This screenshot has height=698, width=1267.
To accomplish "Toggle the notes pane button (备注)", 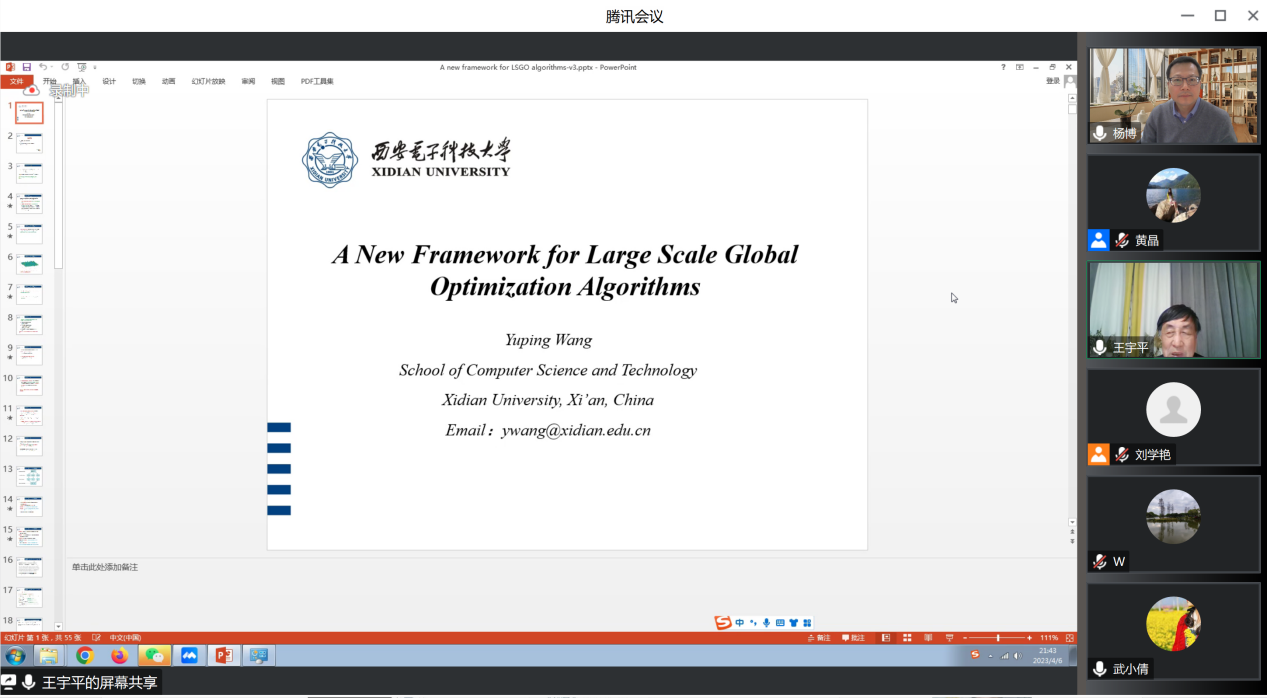I will (818, 638).
